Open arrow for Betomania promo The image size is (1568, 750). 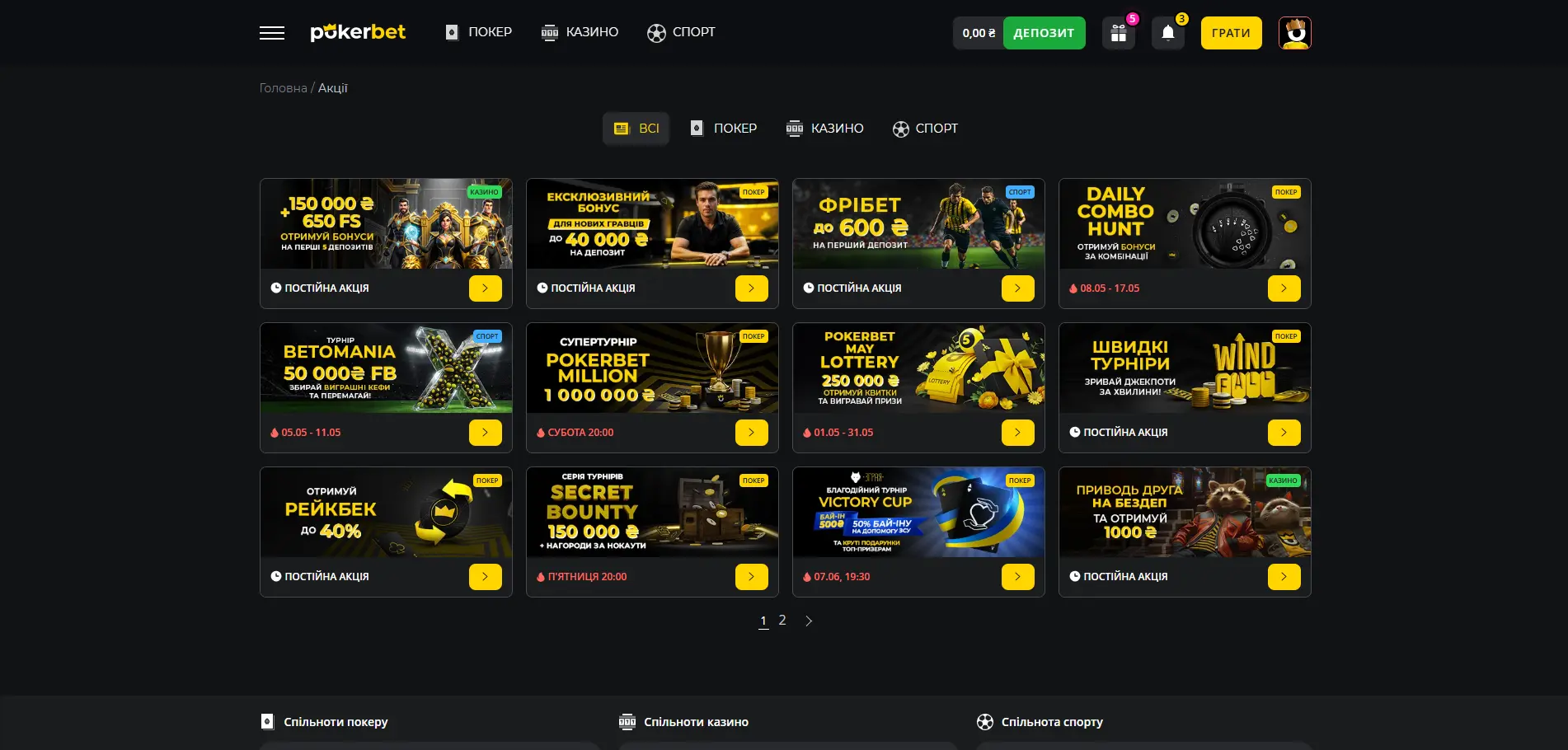click(x=486, y=433)
